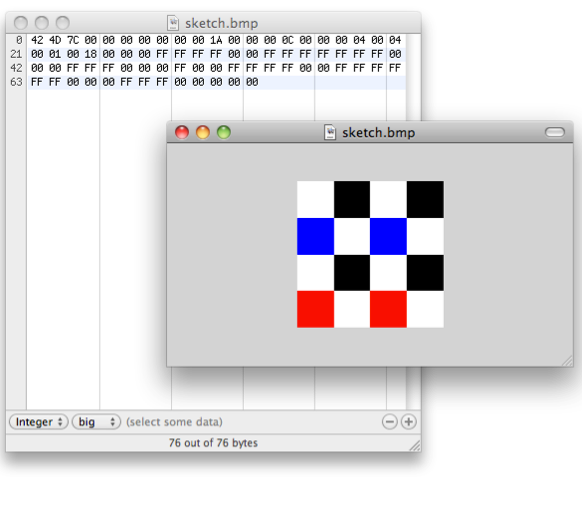Click the 1A byte in the first row
This screenshot has width=582, height=518.
coord(216,40)
